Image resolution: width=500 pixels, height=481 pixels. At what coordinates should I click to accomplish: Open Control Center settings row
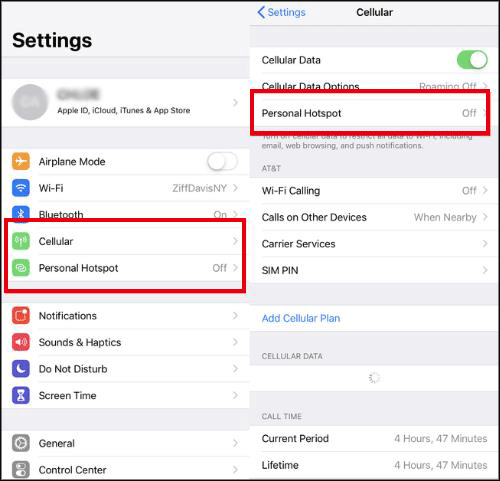pyautogui.click(x=125, y=470)
